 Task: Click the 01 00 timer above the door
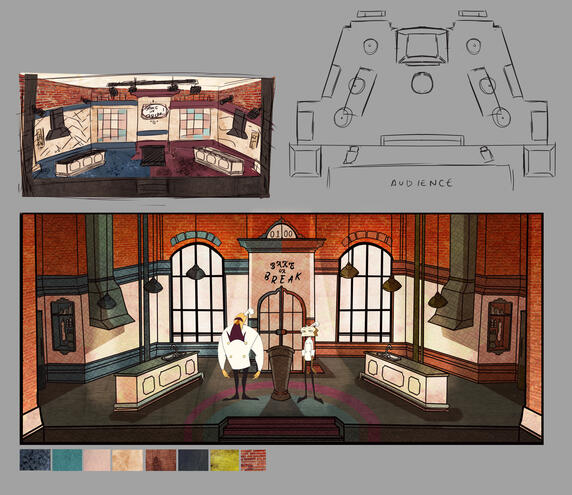[281, 233]
